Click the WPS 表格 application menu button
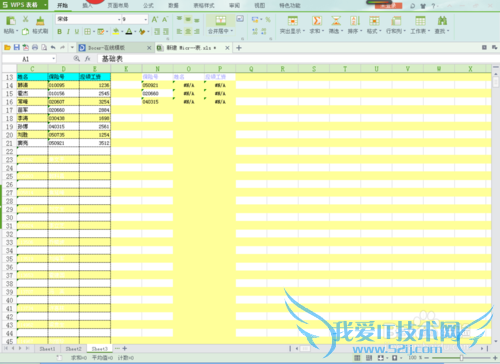The width and height of the screenshot is (500, 364). tap(24, 5)
